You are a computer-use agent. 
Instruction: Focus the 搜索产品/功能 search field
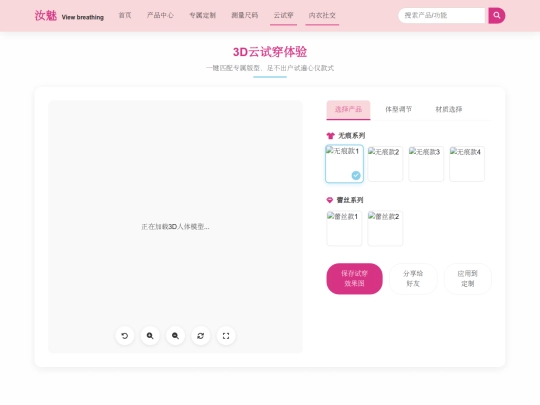[442, 15]
